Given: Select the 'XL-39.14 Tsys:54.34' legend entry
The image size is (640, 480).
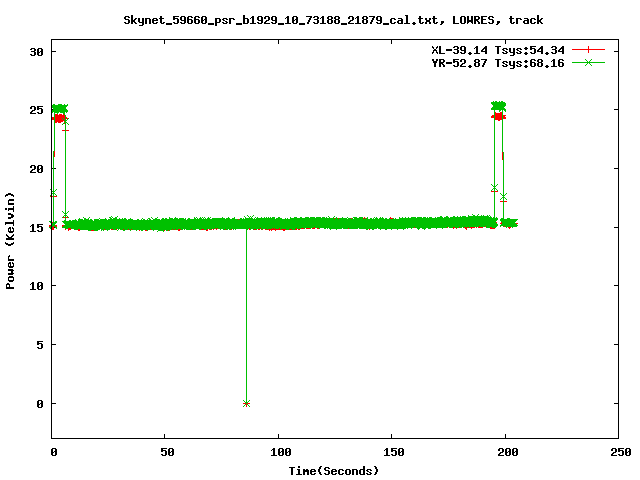Looking at the screenshot, I should click(x=498, y=50).
